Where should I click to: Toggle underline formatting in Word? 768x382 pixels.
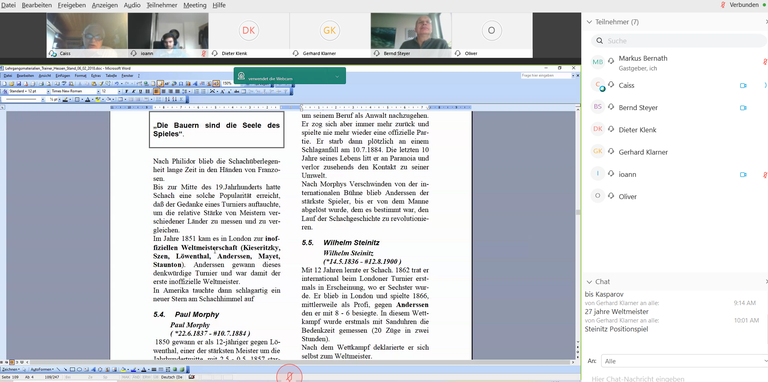(141, 91)
